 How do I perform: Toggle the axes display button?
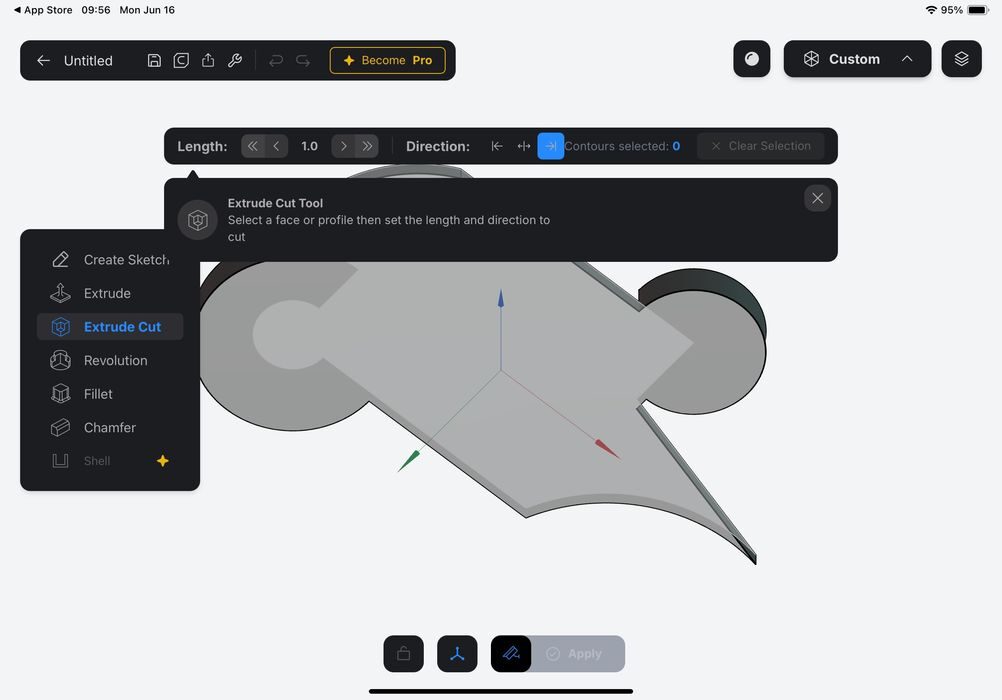click(457, 654)
